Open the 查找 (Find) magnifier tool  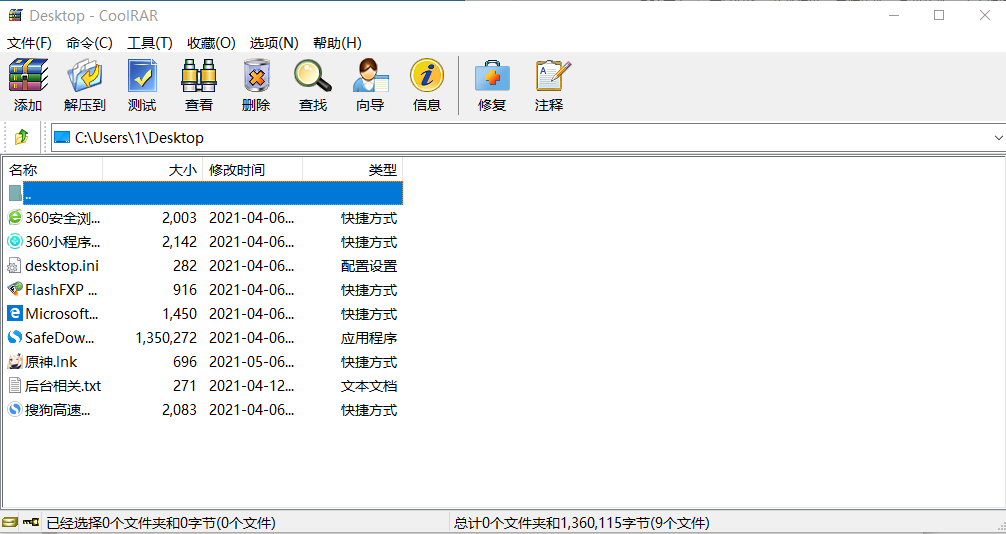coord(313,76)
